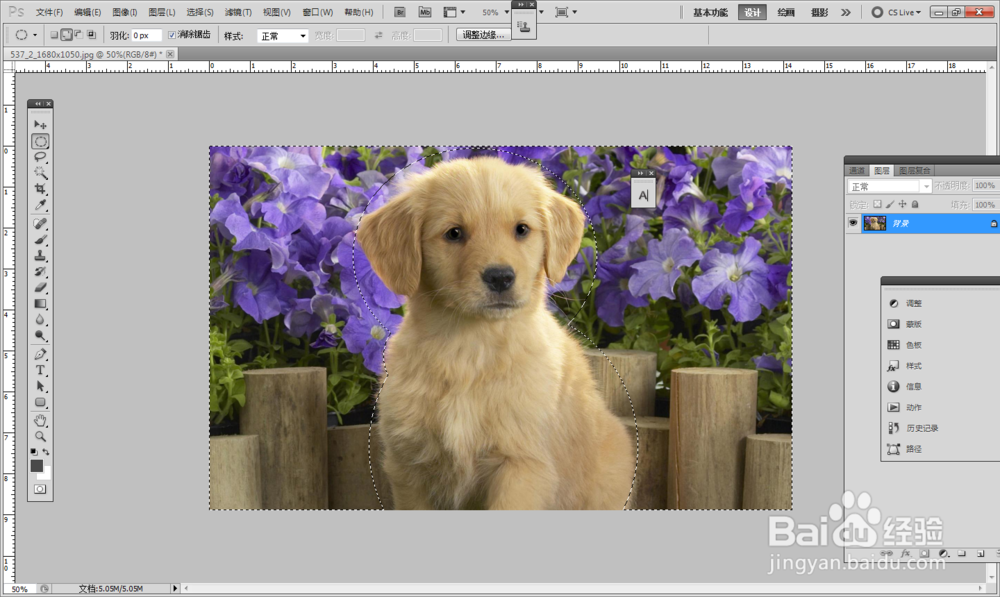This screenshot has width=1000, height=597.
Task: Toggle lock position icon
Action: (902, 204)
